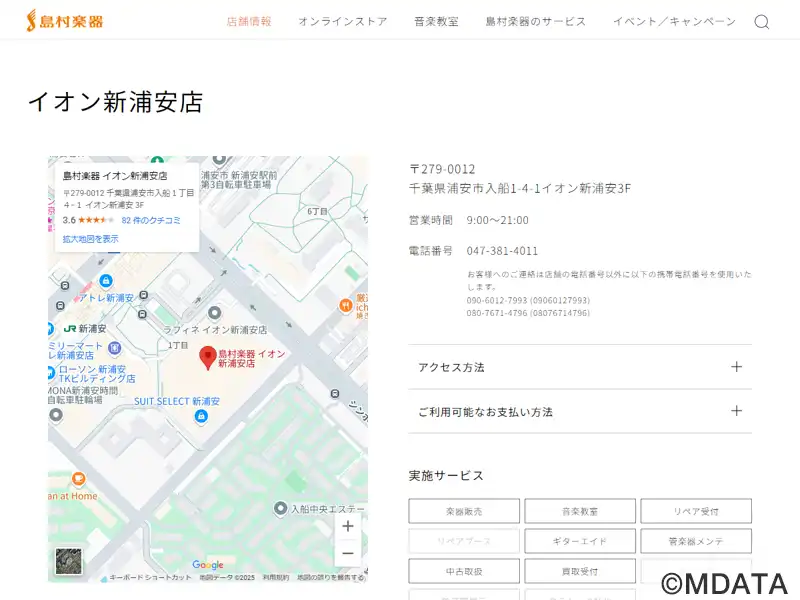This screenshot has height=600, width=800.
Task: Open the search magnifier icon
Action: pyautogui.click(x=762, y=22)
